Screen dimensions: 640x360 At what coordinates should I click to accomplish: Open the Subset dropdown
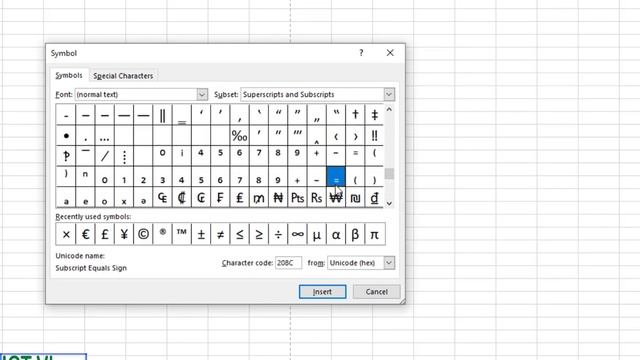389,94
